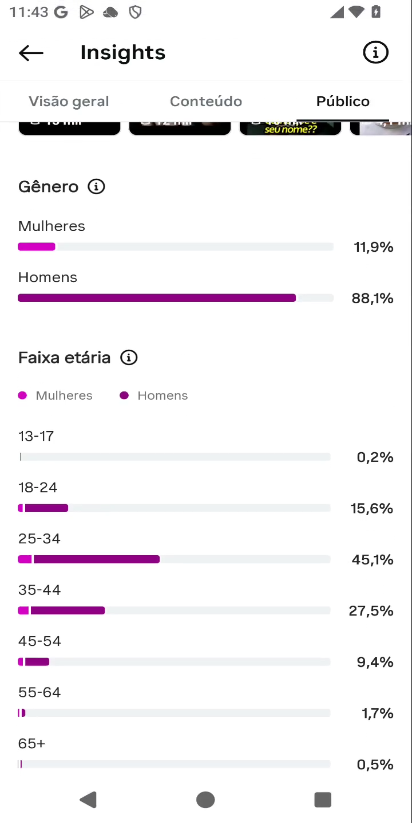The image size is (412, 823).
Task: Switch to the Visão geral tab
Action: tap(69, 101)
